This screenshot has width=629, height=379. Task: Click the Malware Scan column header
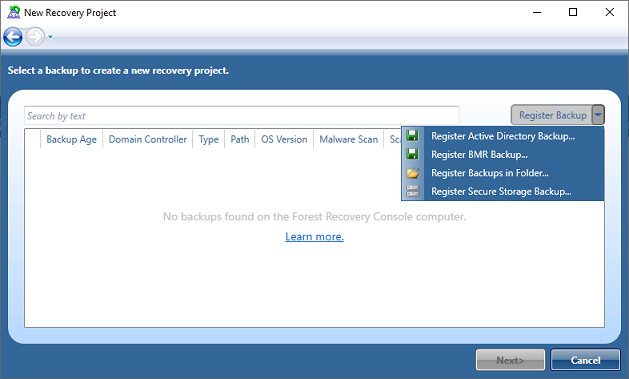point(349,139)
